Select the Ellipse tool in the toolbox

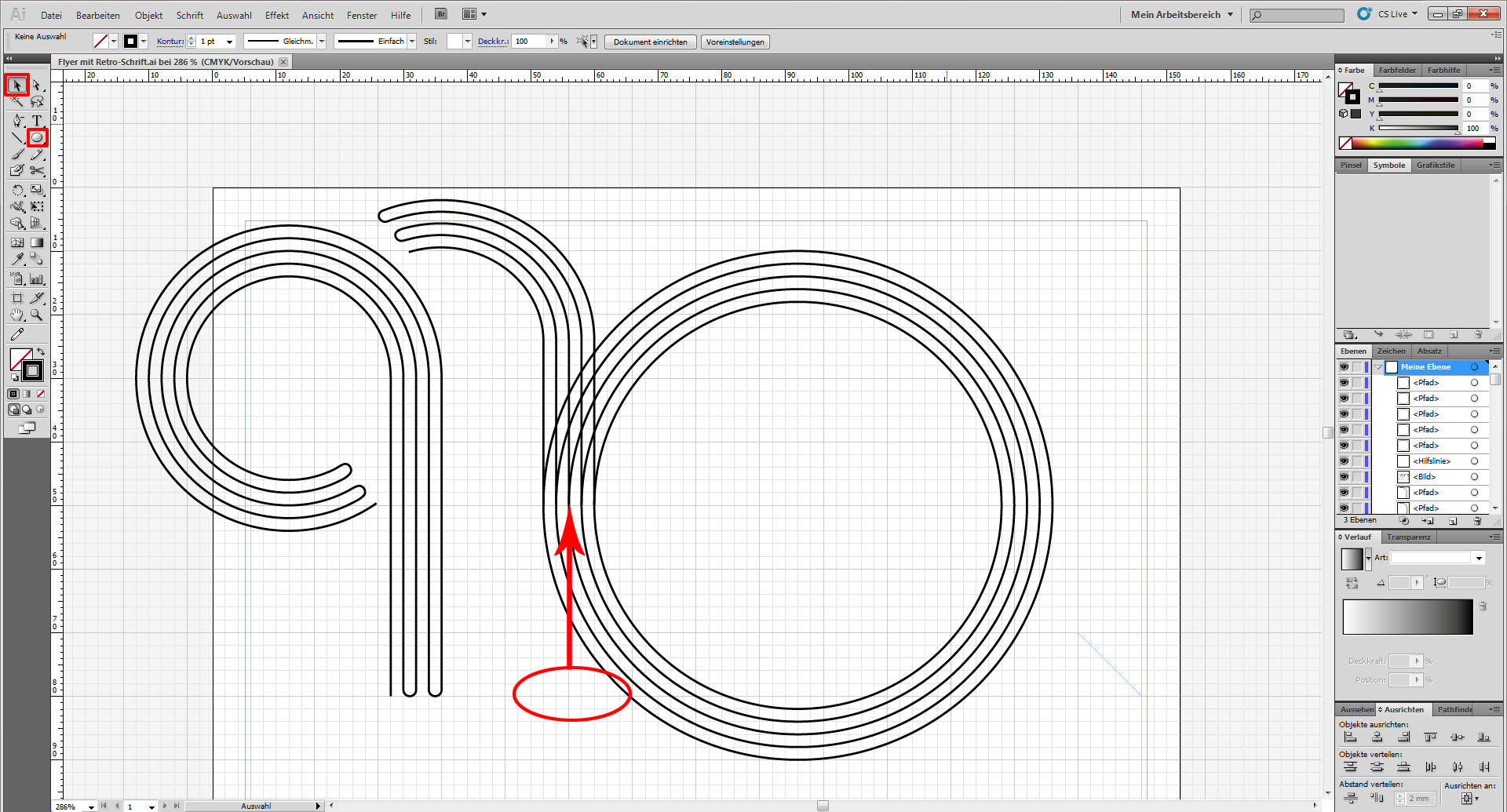[37, 138]
